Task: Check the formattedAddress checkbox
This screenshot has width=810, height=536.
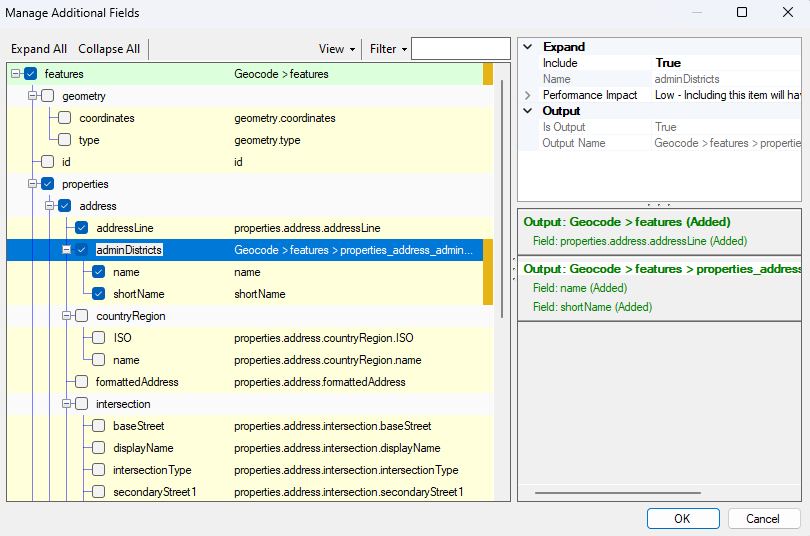Action: point(82,382)
